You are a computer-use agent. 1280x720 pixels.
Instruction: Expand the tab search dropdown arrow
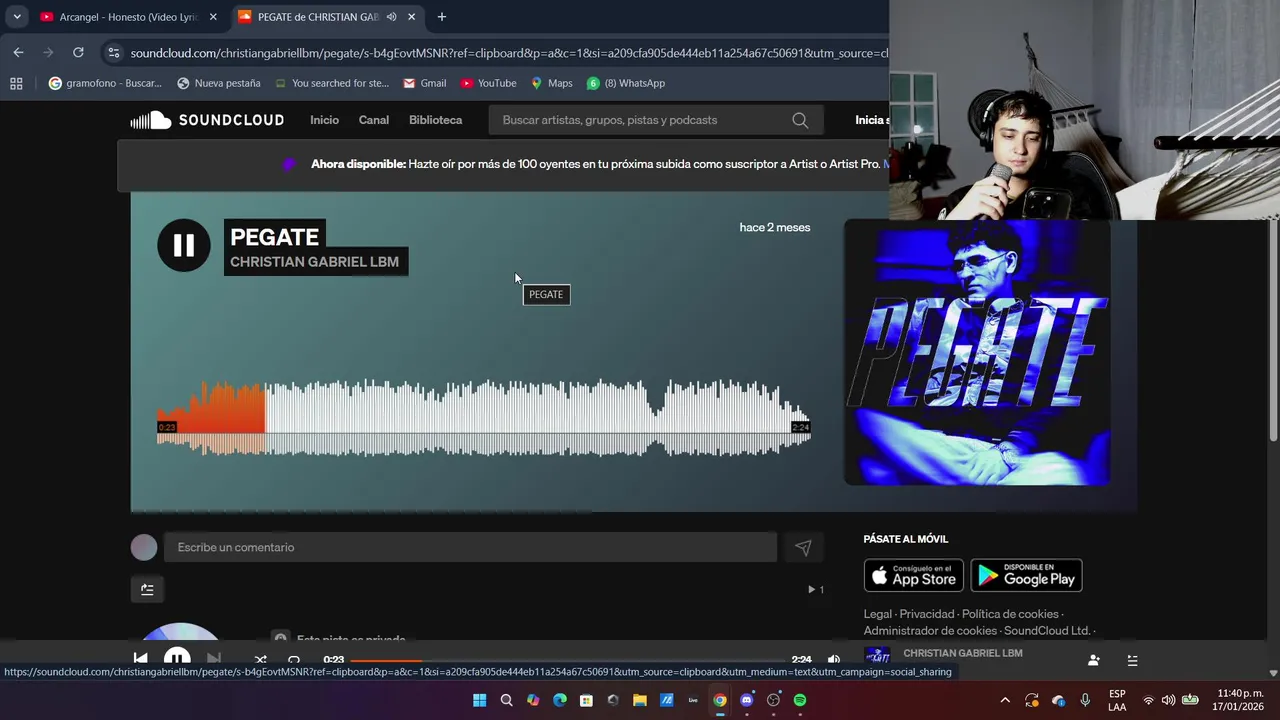click(17, 17)
